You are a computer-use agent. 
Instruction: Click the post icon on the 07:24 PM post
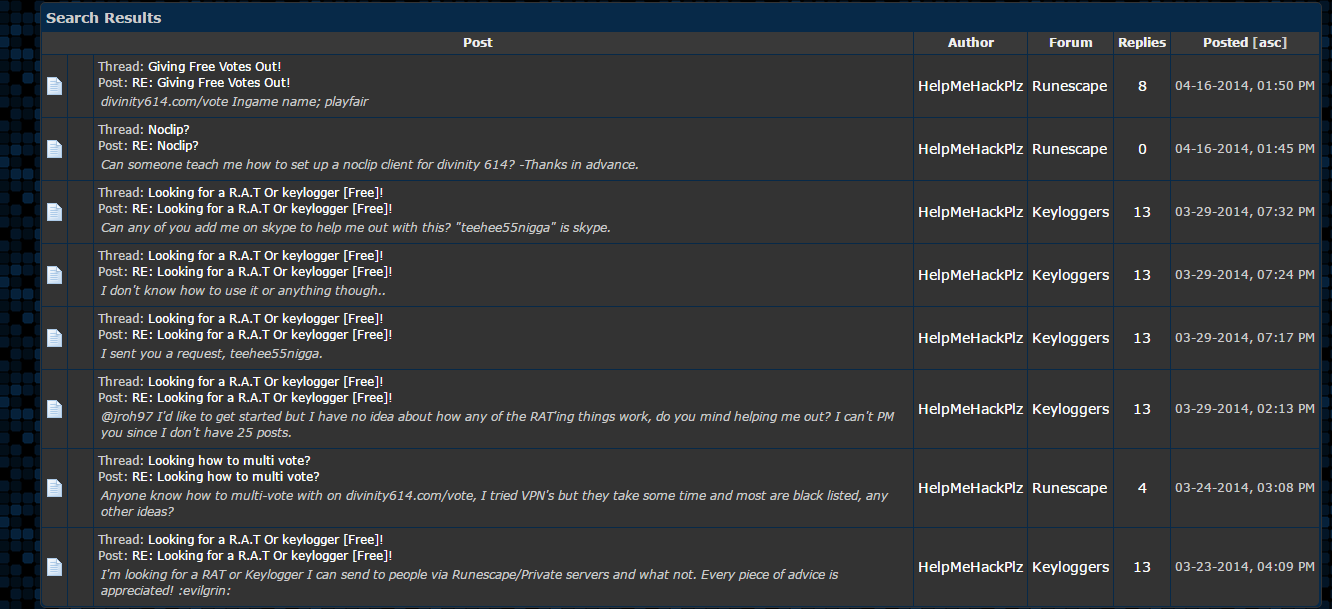[x=54, y=275]
